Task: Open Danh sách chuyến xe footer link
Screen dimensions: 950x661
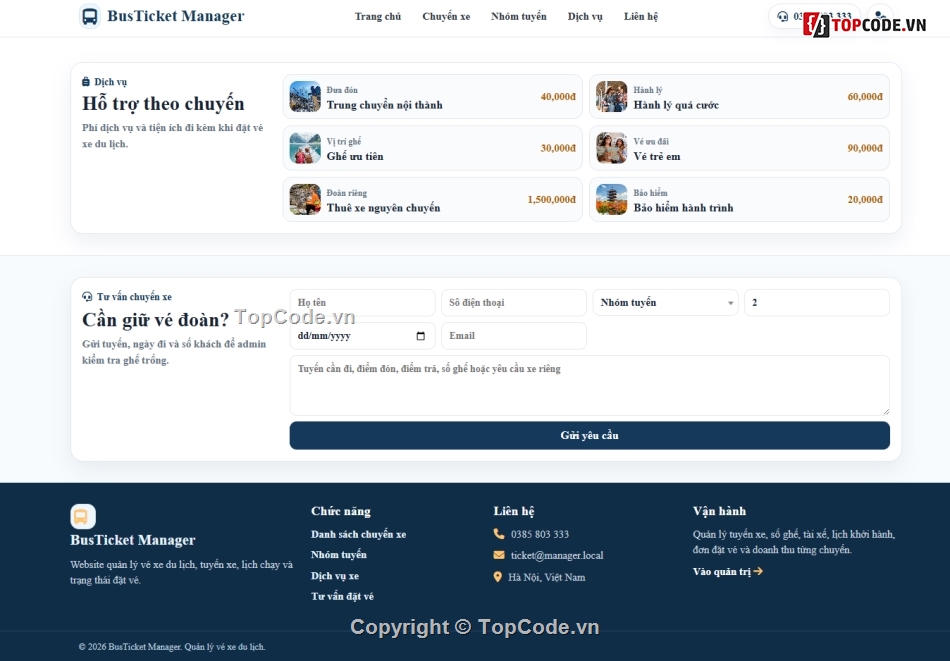Action: pyautogui.click(x=359, y=534)
